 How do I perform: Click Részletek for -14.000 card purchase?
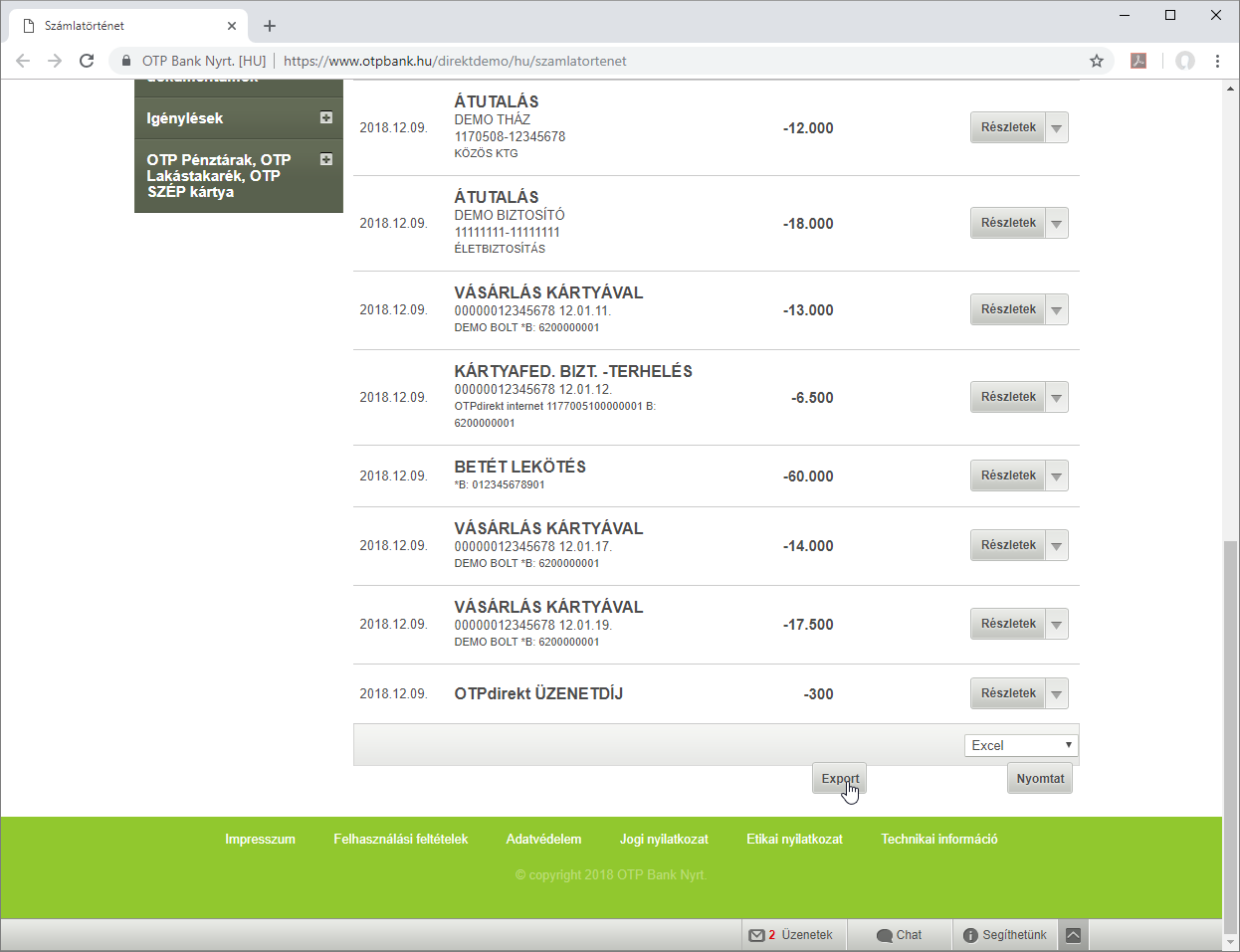(x=1007, y=545)
